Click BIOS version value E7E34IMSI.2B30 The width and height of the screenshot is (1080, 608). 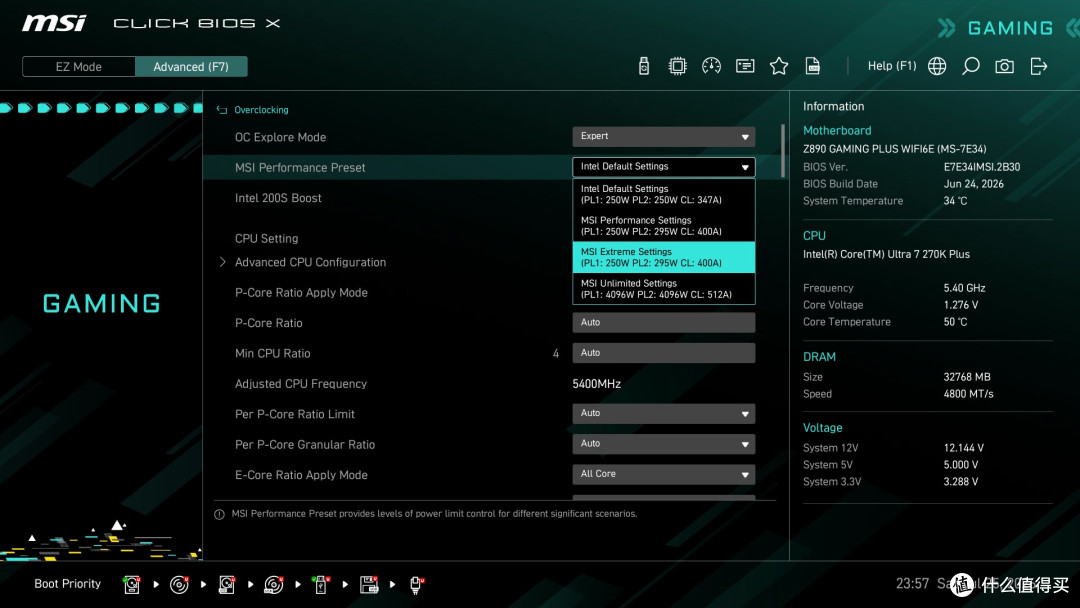[x=982, y=167]
